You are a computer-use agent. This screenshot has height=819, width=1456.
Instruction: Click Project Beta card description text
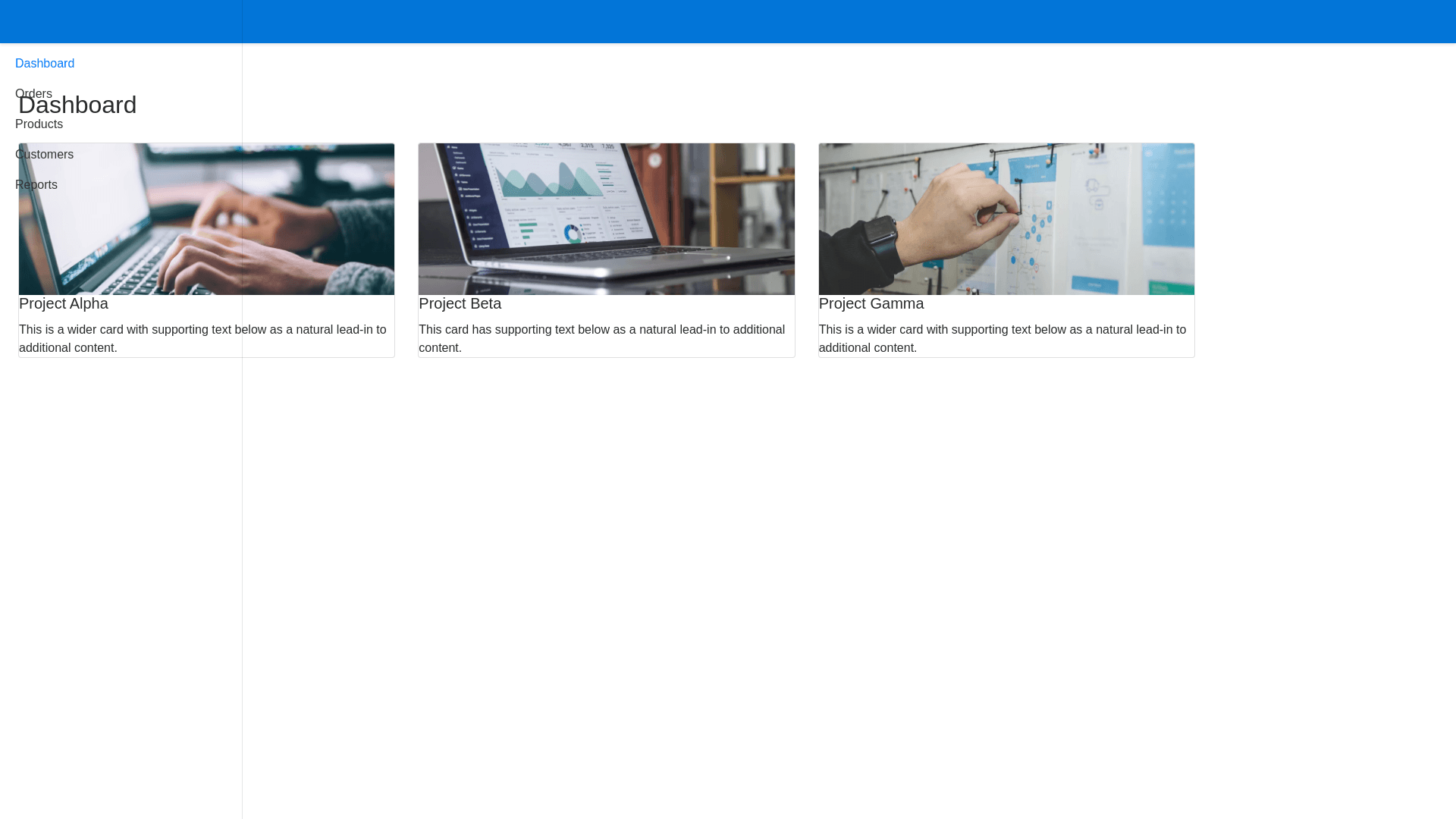tap(601, 339)
